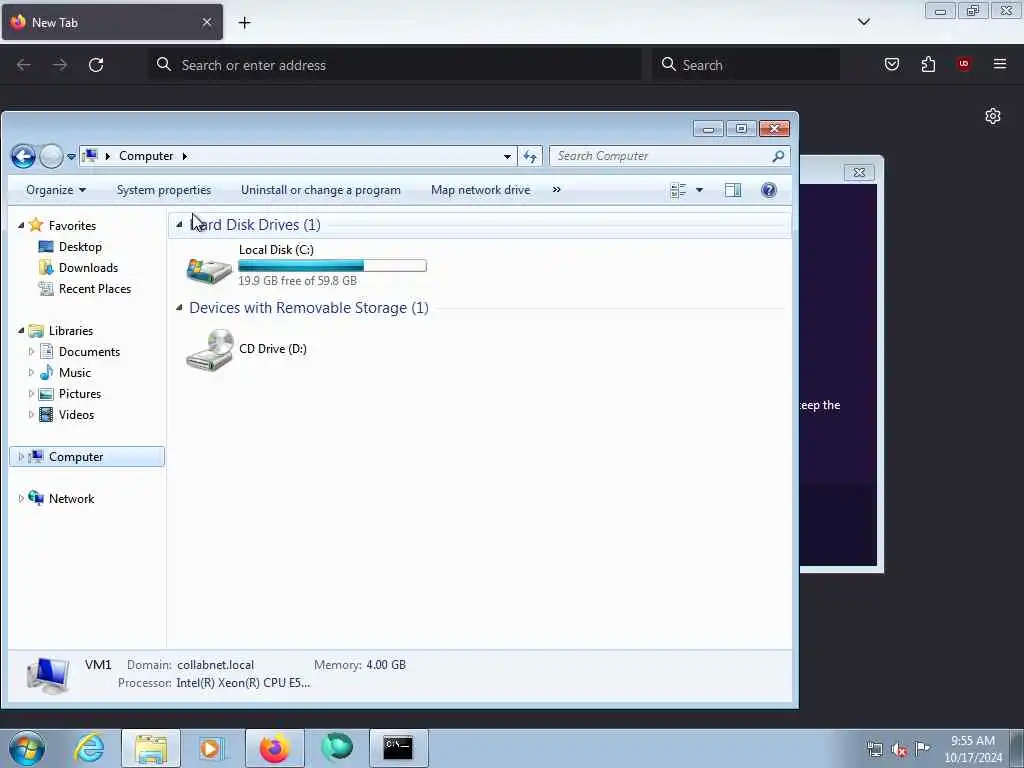Screen dimensions: 1024x768
Task: Open the Firefox application menu
Action: (x=1000, y=64)
